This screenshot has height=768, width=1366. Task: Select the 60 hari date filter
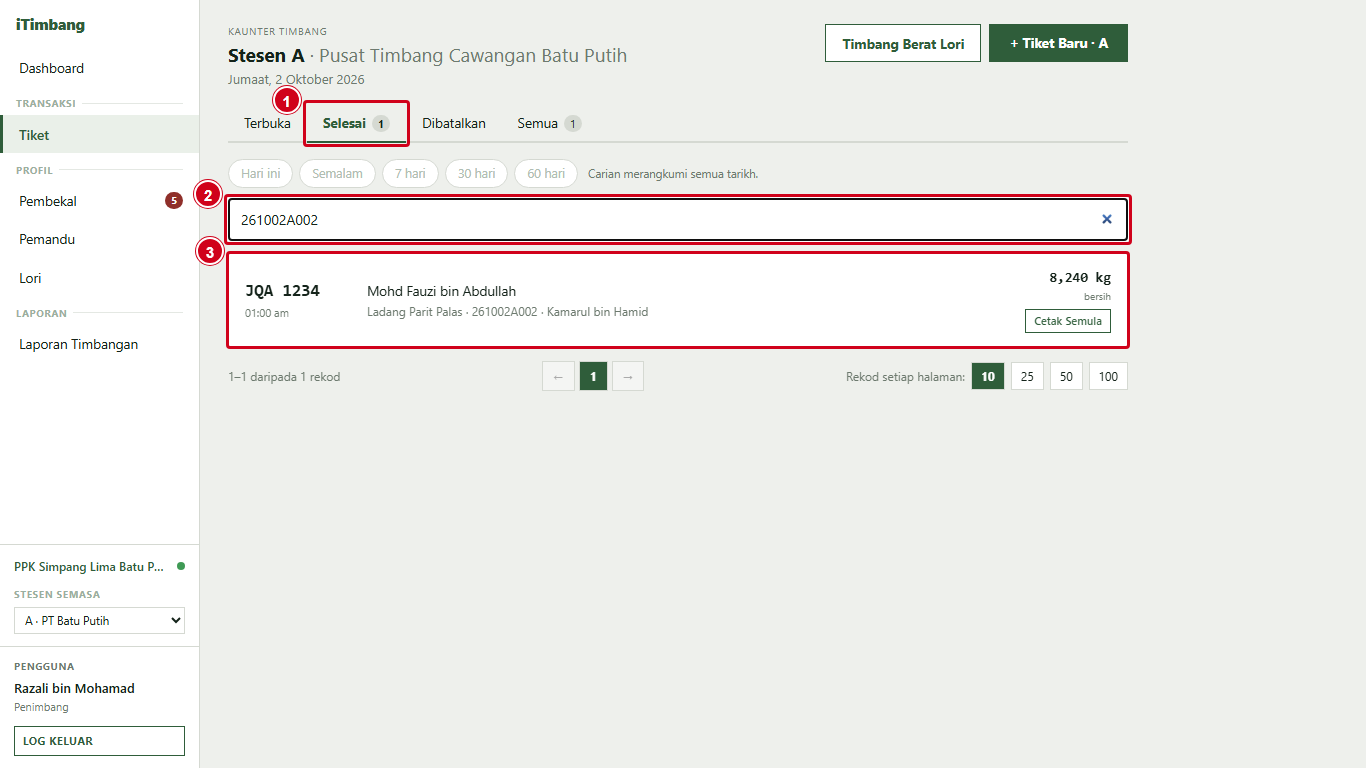pyautogui.click(x=546, y=173)
